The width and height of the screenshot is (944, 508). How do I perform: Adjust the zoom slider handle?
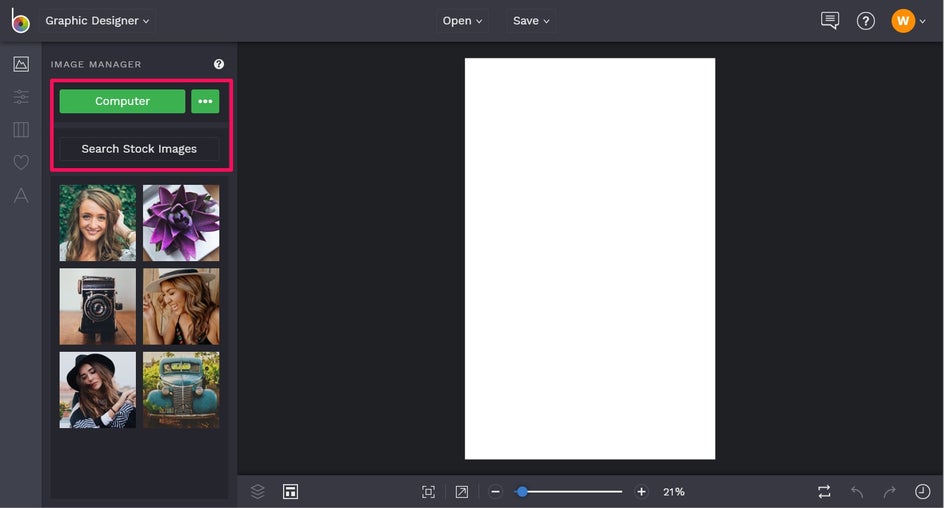pyautogui.click(x=523, y=492)
